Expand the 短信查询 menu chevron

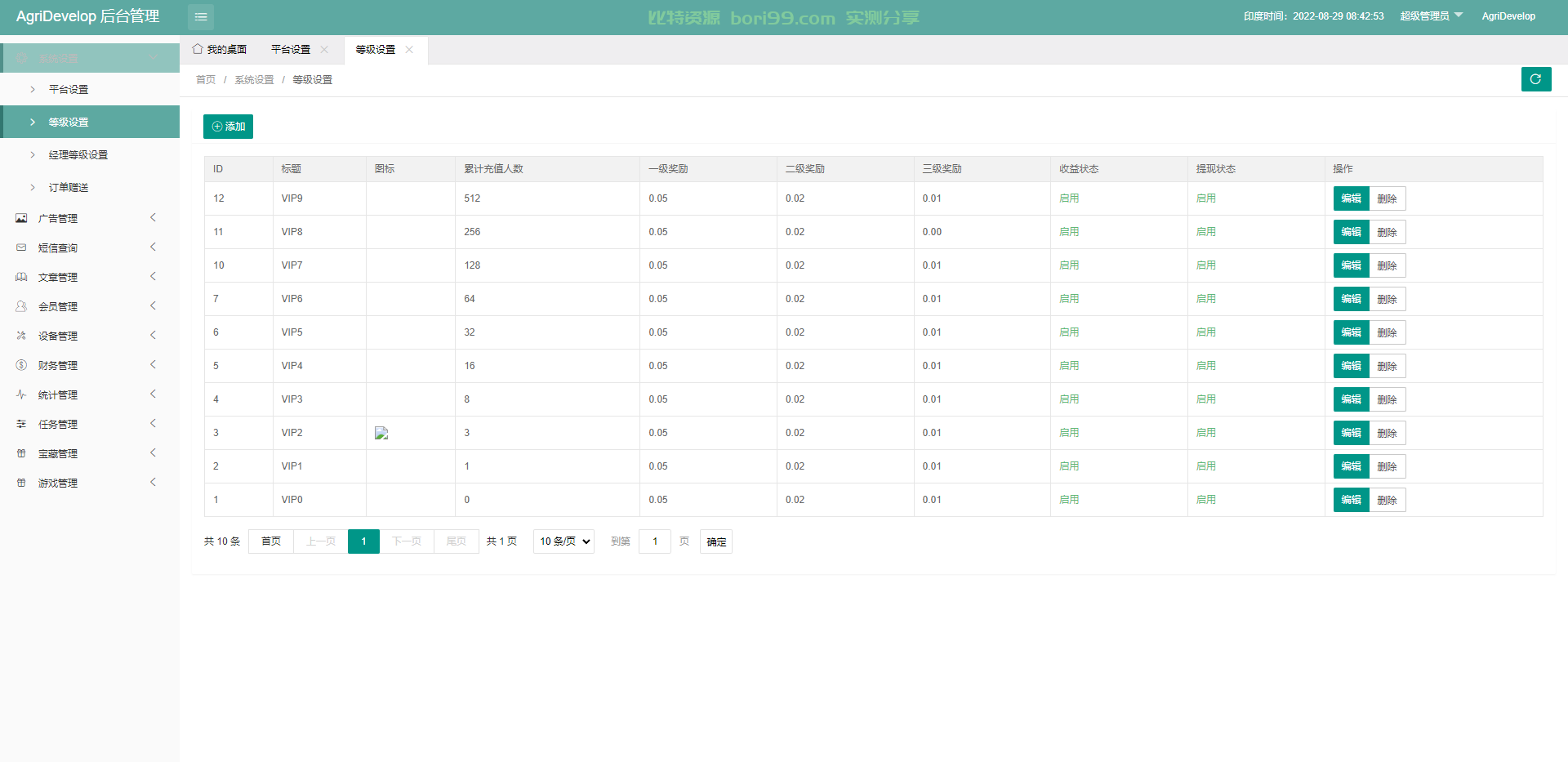pyautogui.click(x=153, y=247)
